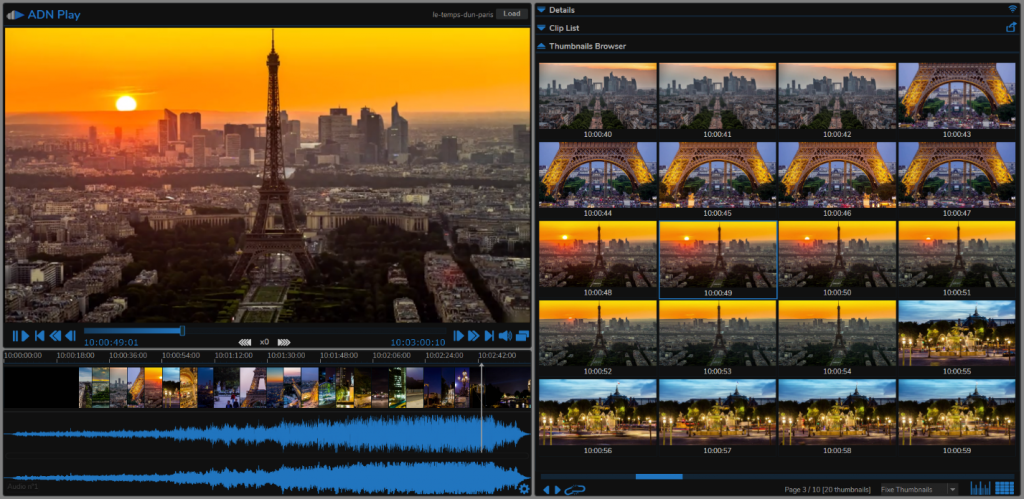Screen dimensions: 1024x499
Task: Click the rewind double-arrow icon
Action: pyautogui.click(x=55, y=336)
